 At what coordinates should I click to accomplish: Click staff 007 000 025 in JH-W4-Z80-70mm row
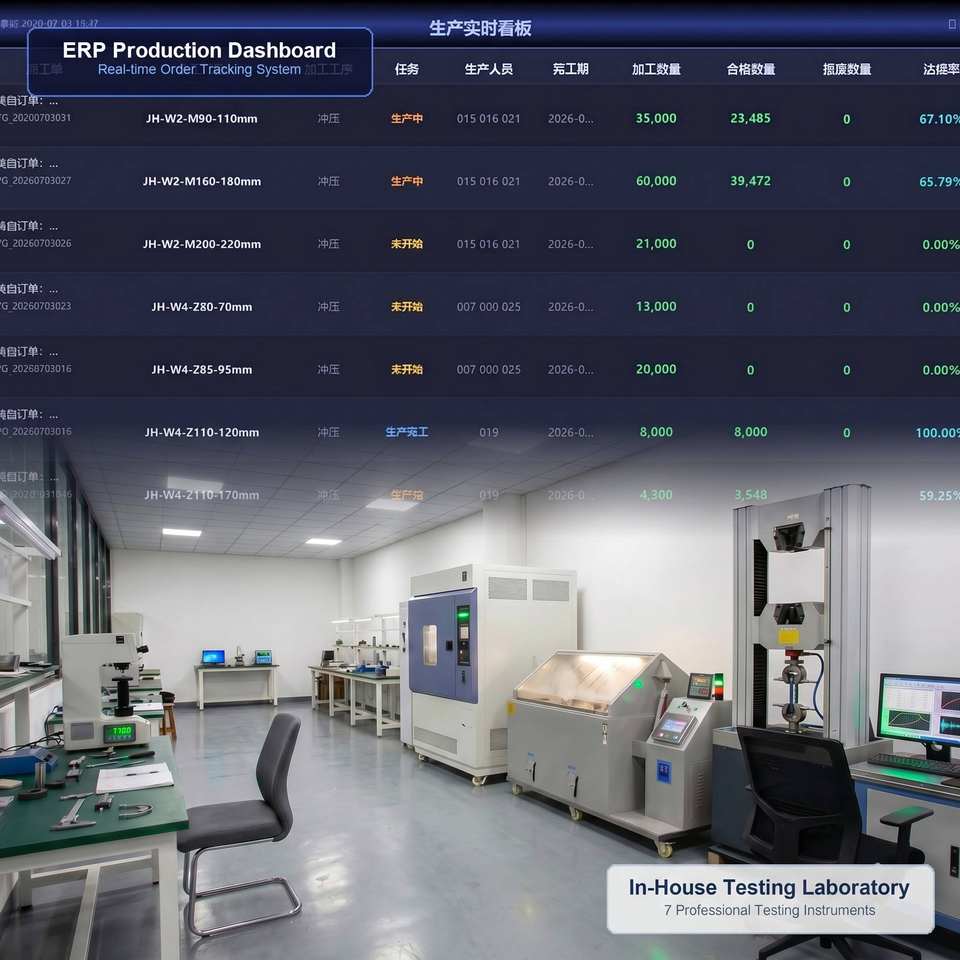point(488,307)
